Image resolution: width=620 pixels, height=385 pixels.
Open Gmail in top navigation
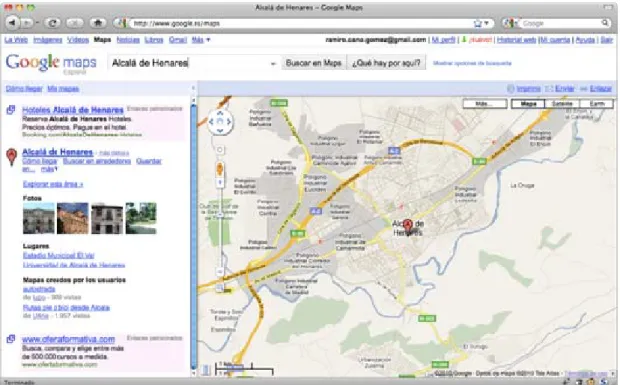point(178,40)
